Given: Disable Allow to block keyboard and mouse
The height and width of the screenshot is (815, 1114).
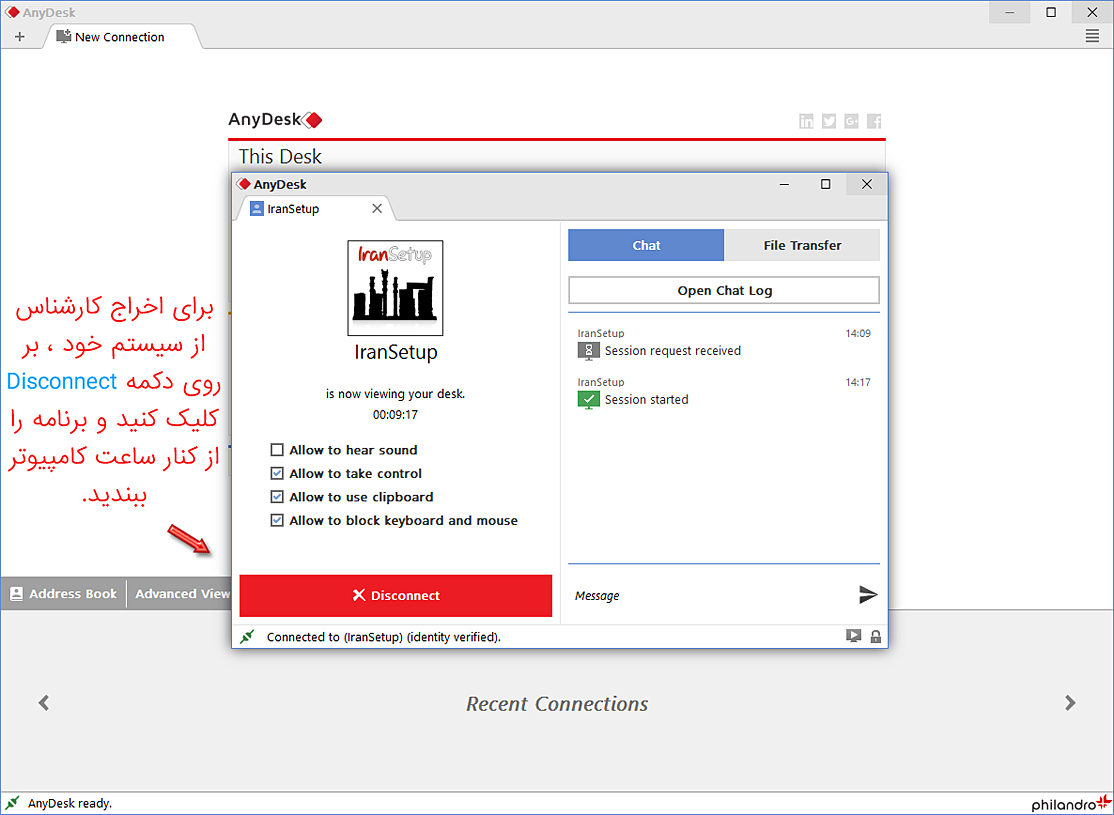Looking at the screenshot, I should 277,521.
